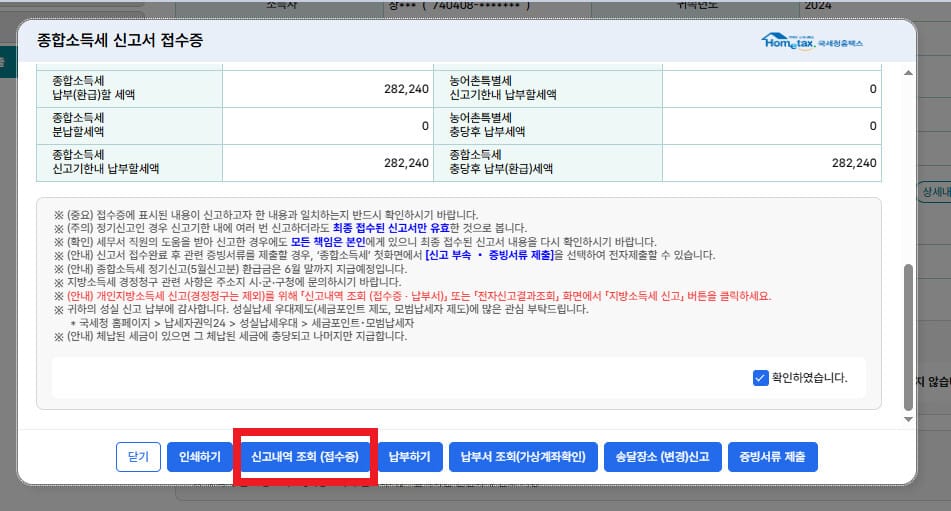Click the 인쇄하기 button
The image size is (951, 511).
pos(200,456)
